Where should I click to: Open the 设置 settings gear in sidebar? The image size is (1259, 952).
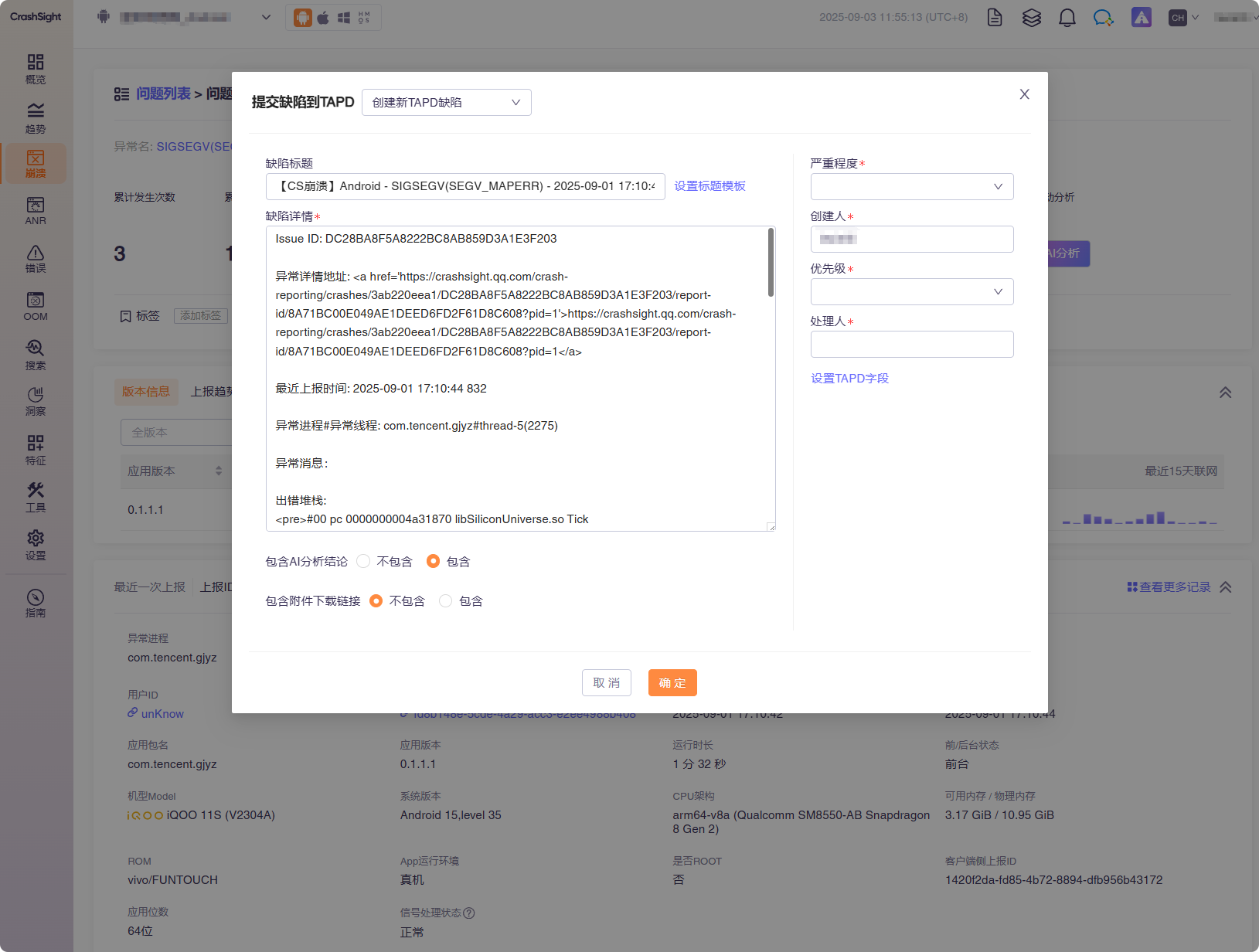(36, 545)
